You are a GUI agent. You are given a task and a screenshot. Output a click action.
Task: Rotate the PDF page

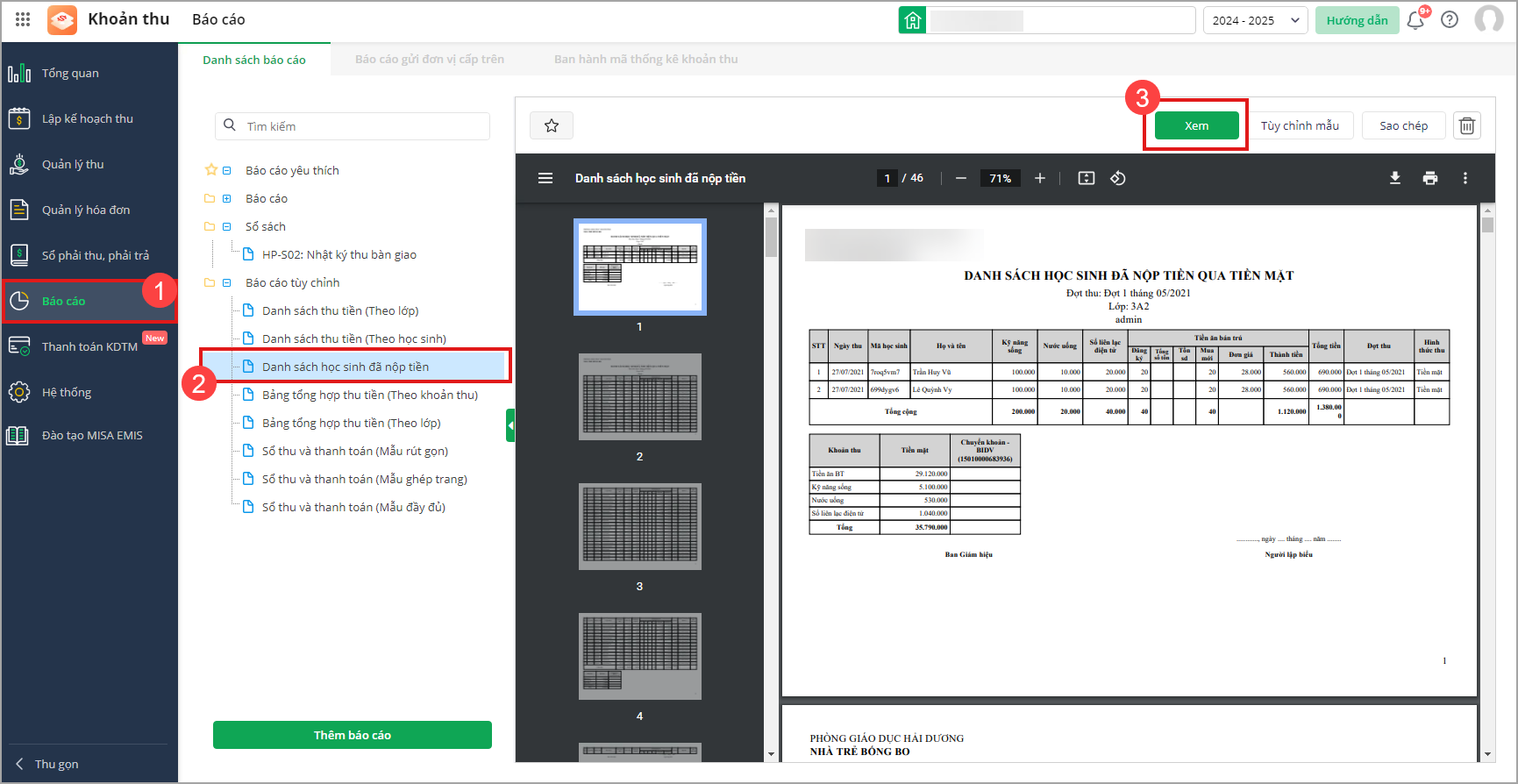point(1117,178)
